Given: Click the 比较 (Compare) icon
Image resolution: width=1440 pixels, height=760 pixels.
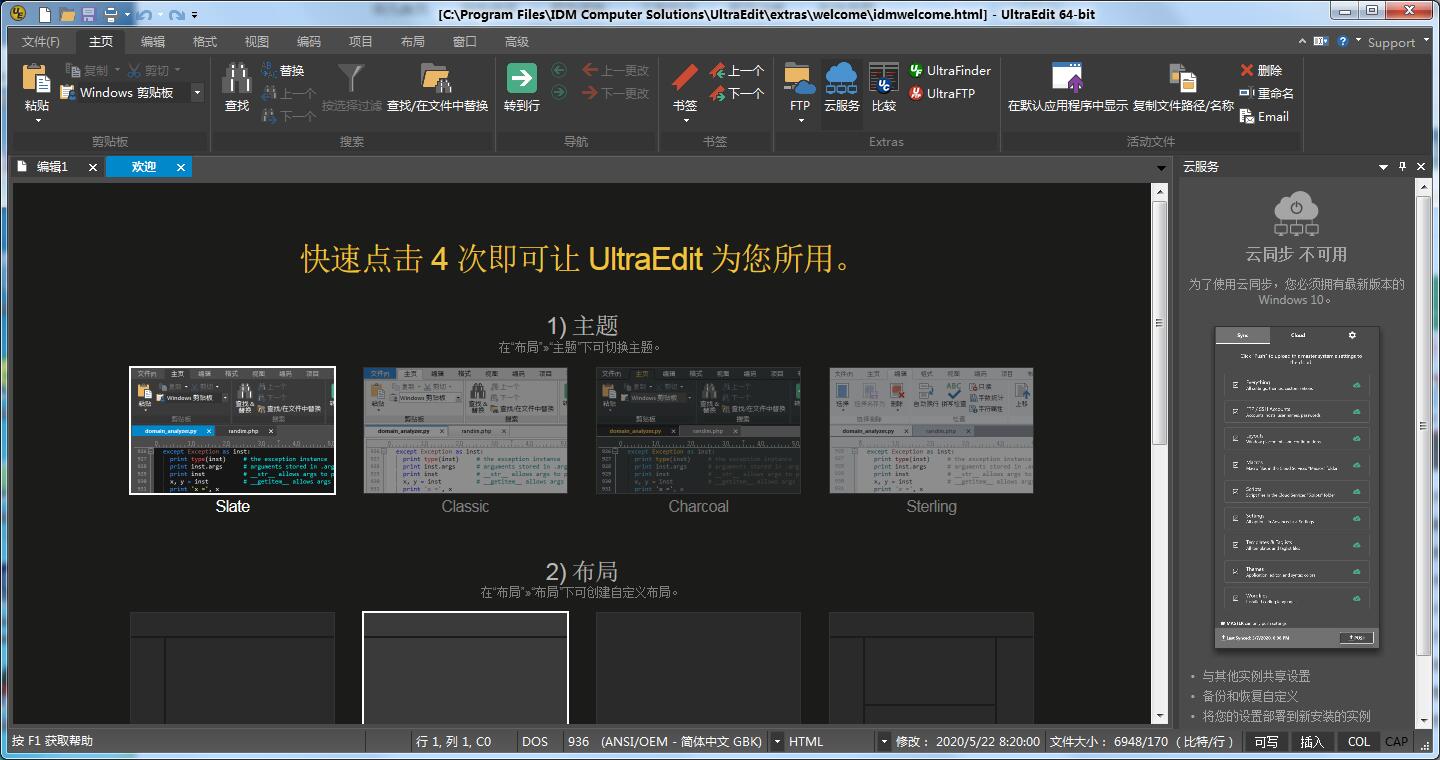Looking at the screenshot, I should pyautogui.click(x=884, y=80).
